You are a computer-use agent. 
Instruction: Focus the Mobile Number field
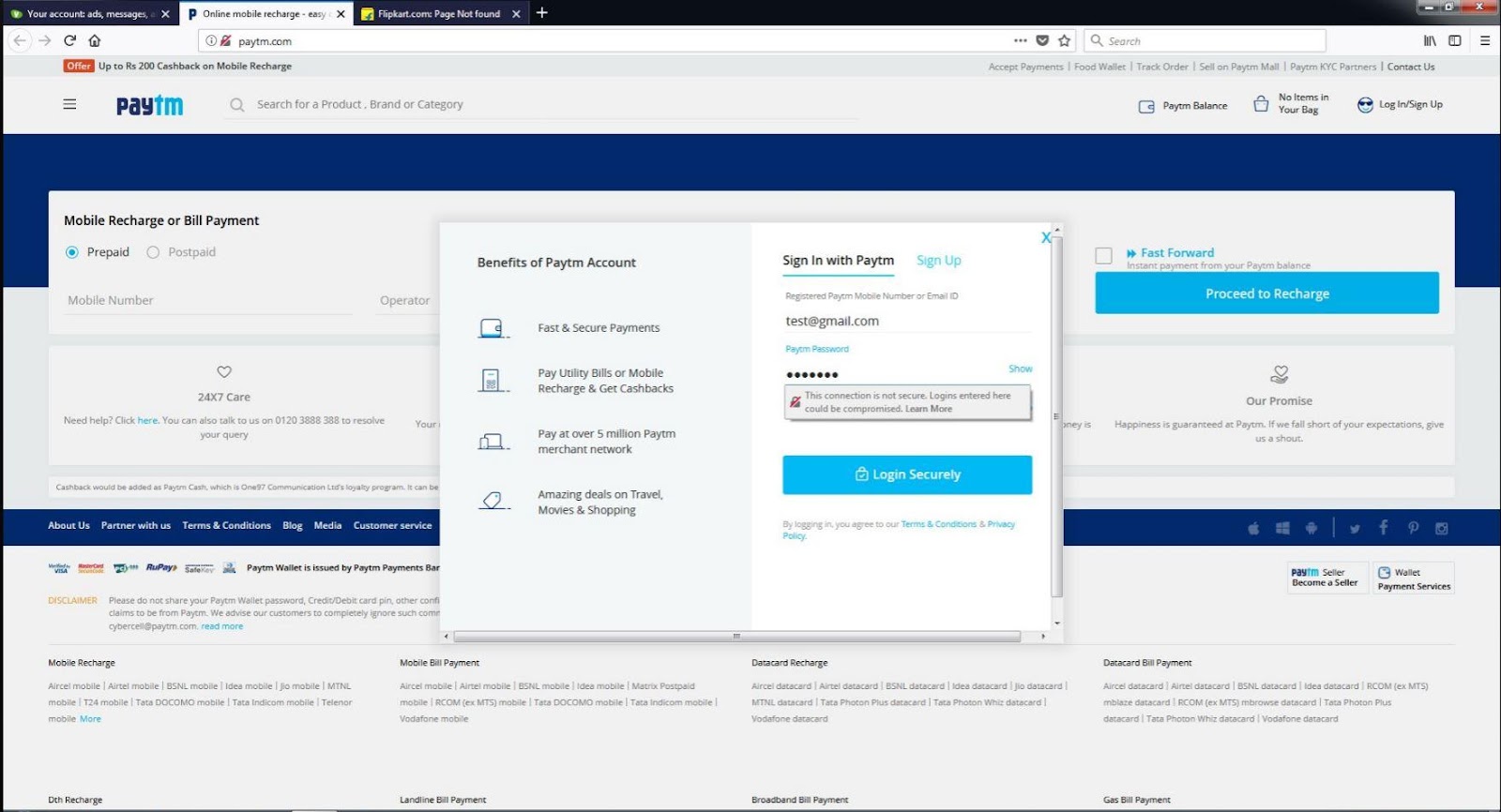[x=208, y=301]
